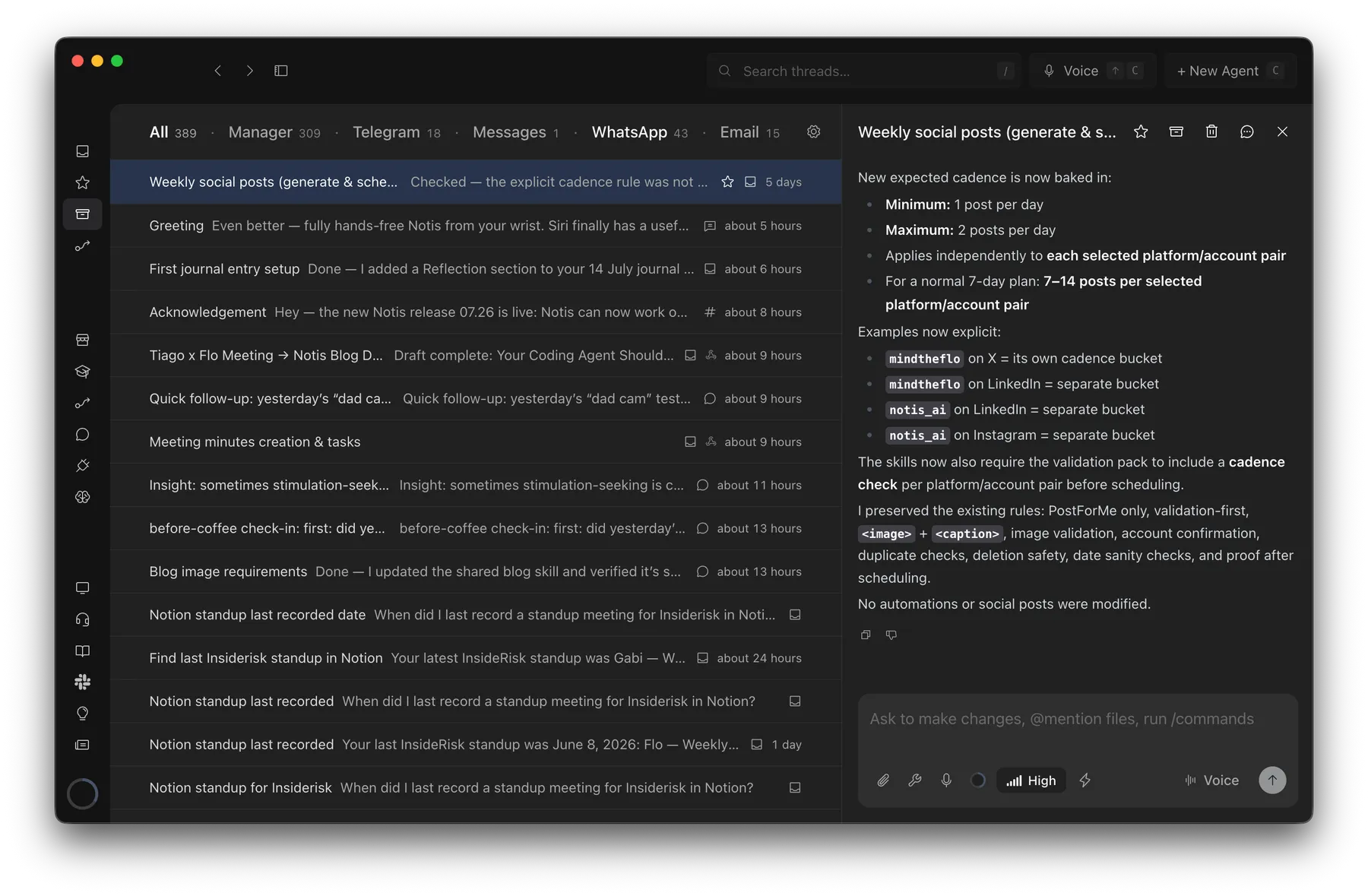This screenshot has height=896, width=1368.
Task: Copy the message with copy icon
Action: 866,635
